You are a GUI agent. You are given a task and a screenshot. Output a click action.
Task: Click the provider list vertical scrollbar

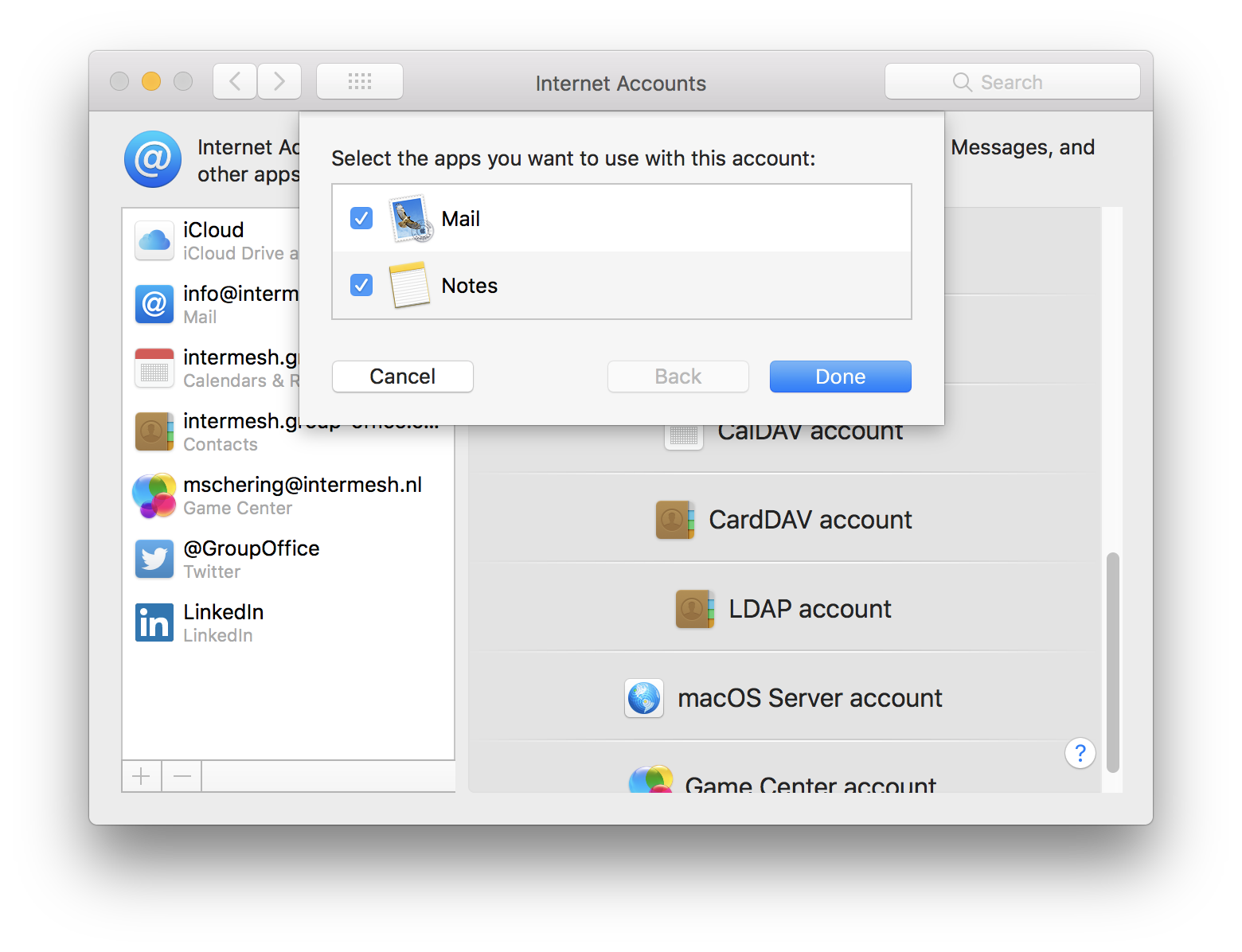point(1113,662)
